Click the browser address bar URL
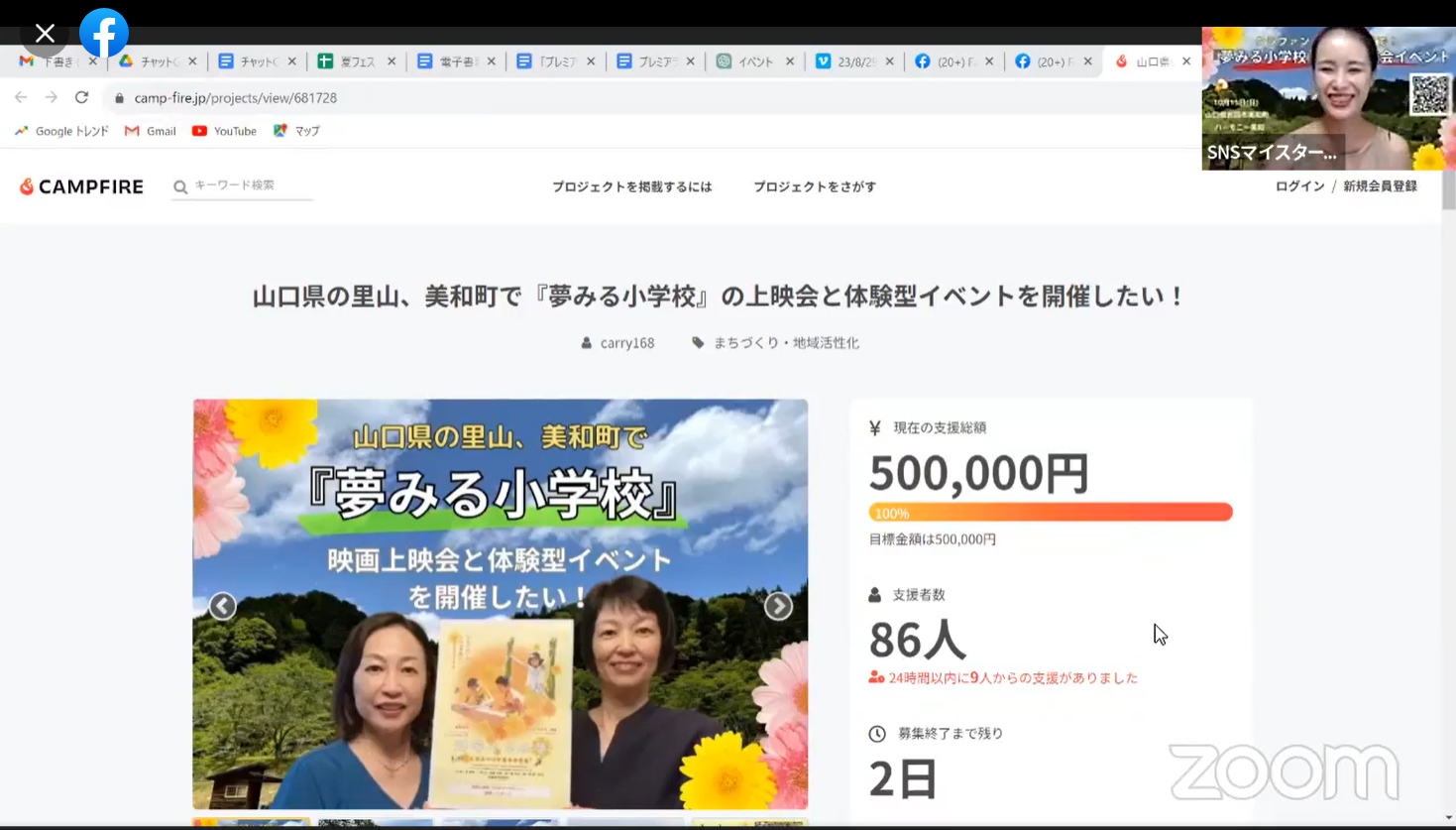 (x=236, y=98)
